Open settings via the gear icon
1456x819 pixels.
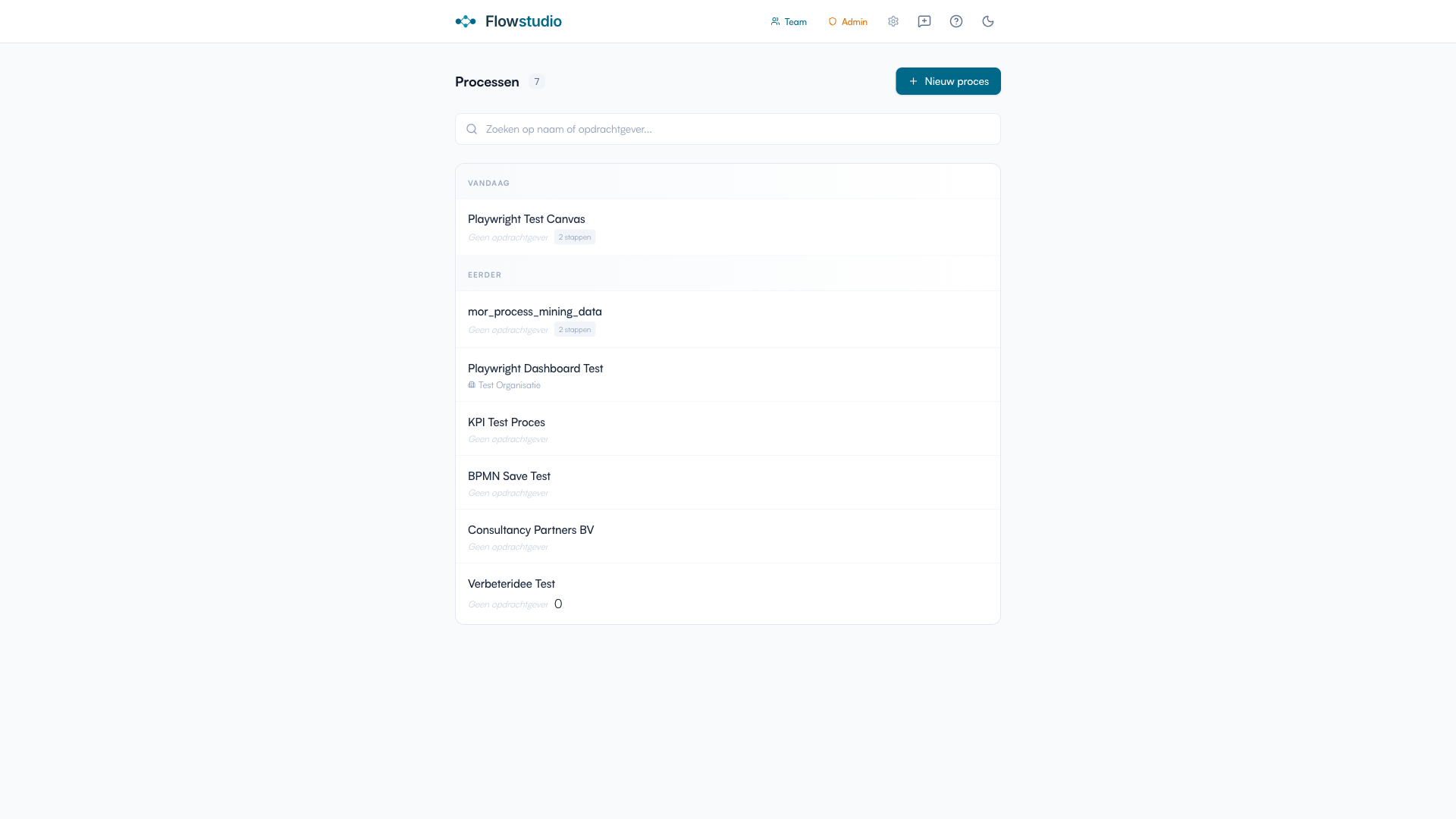coord(893,21)
